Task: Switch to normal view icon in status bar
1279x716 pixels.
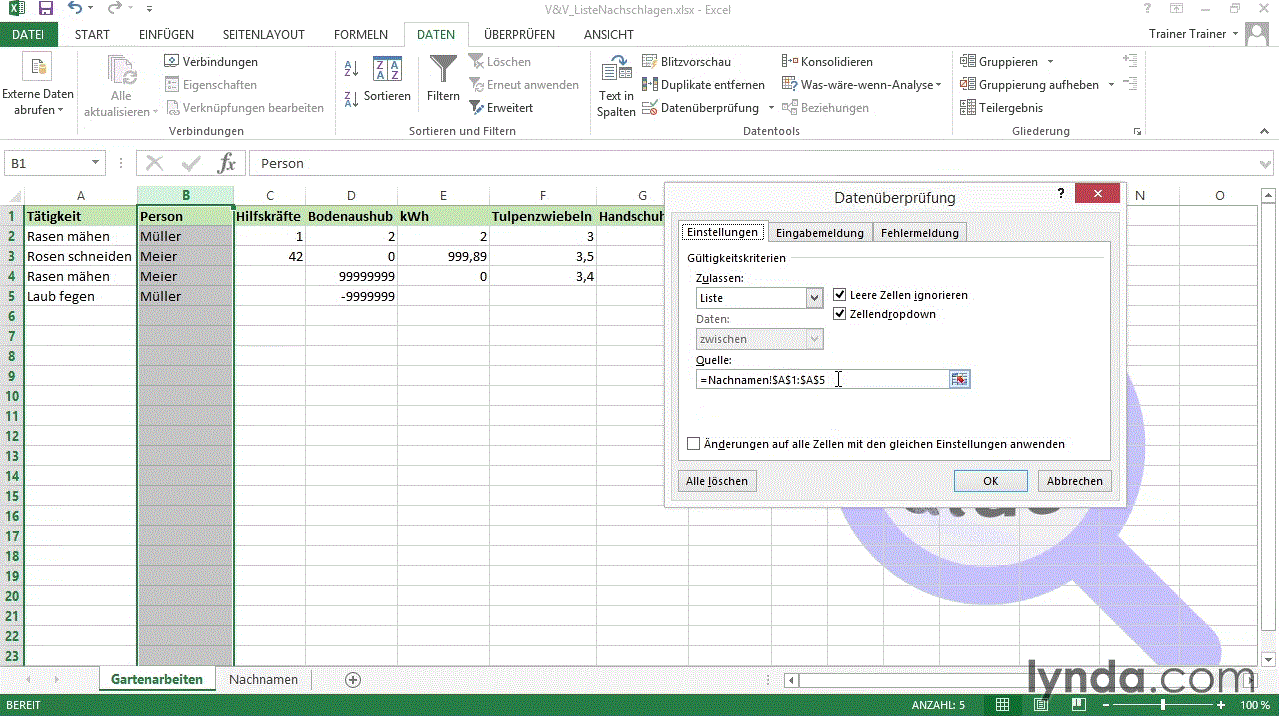Action: [x=1003, y=705]
